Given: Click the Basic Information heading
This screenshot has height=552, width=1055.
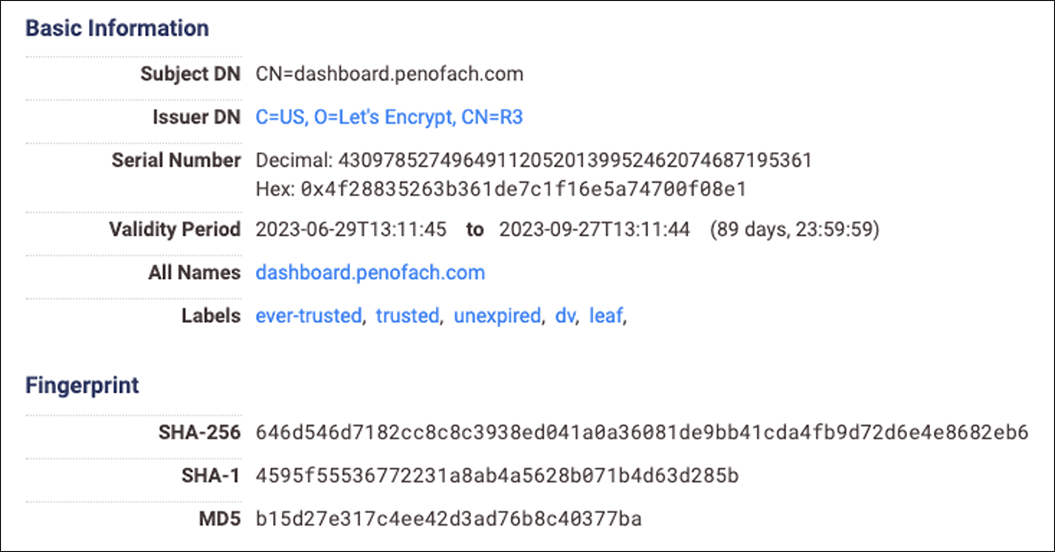Looking at the screenshot, I should [117, 28].
